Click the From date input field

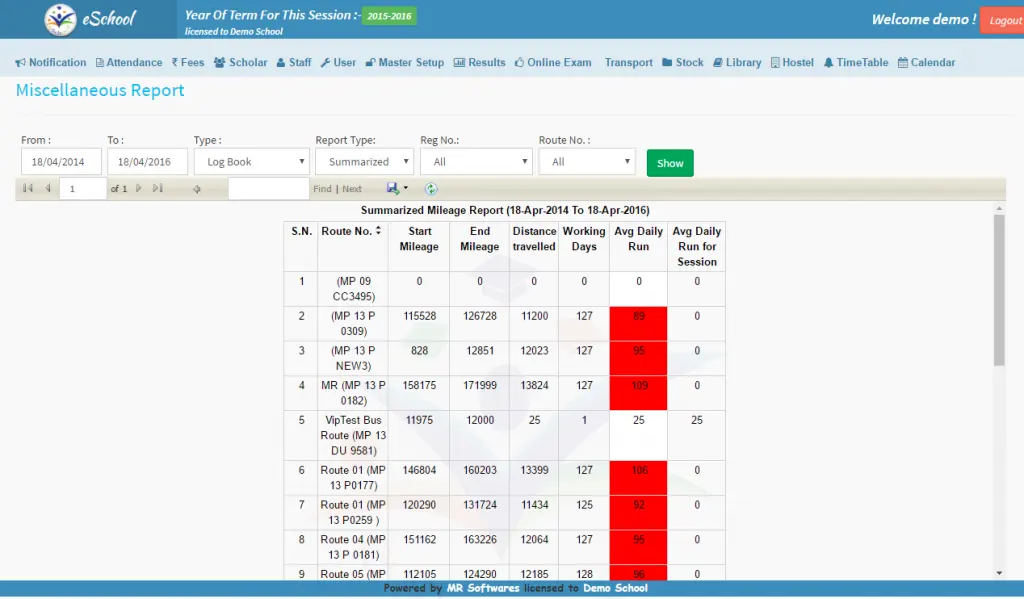point(61,161)
